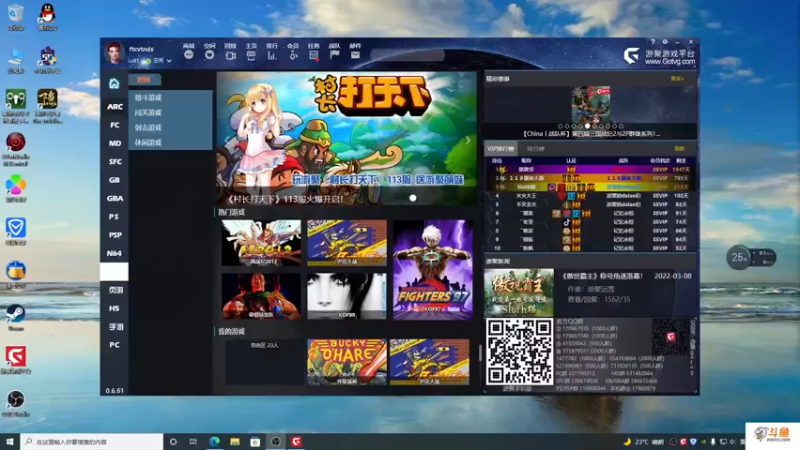Open the online status dropdown arrow

tap(169, 61)
